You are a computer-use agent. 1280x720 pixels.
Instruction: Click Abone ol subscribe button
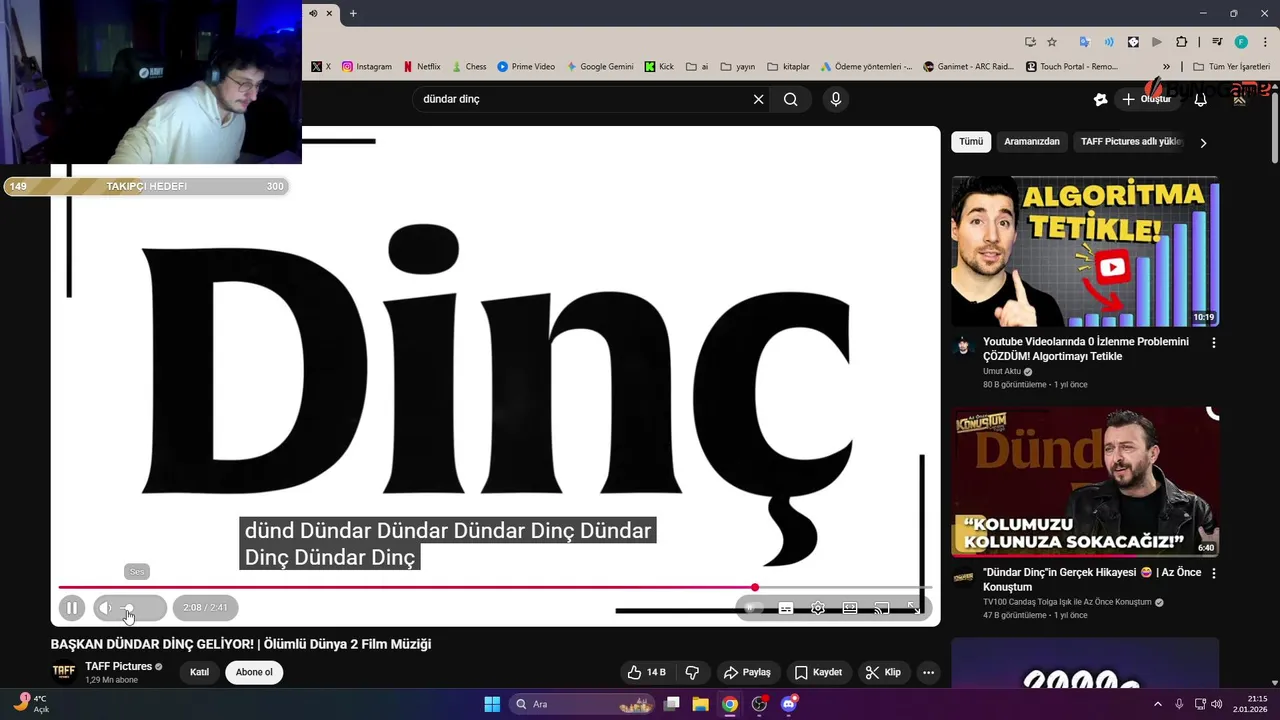point(254,672)
